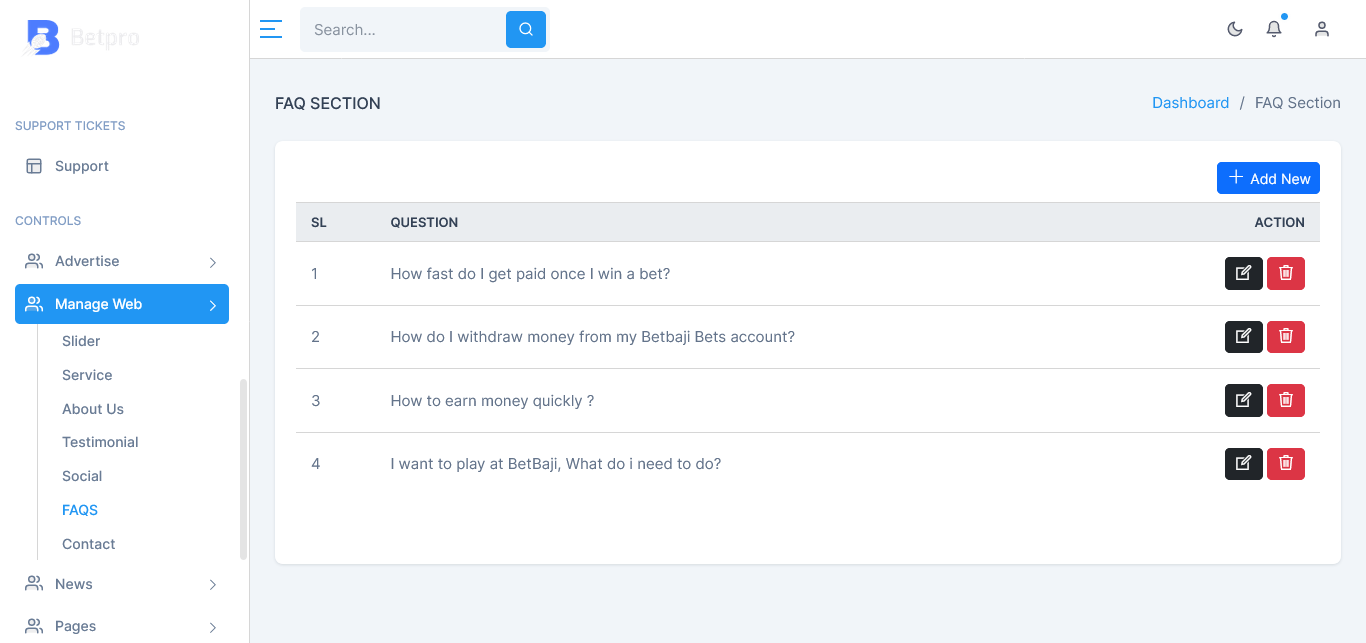Delete the Betbaji withdraw money question

[x=1286, y=337]
